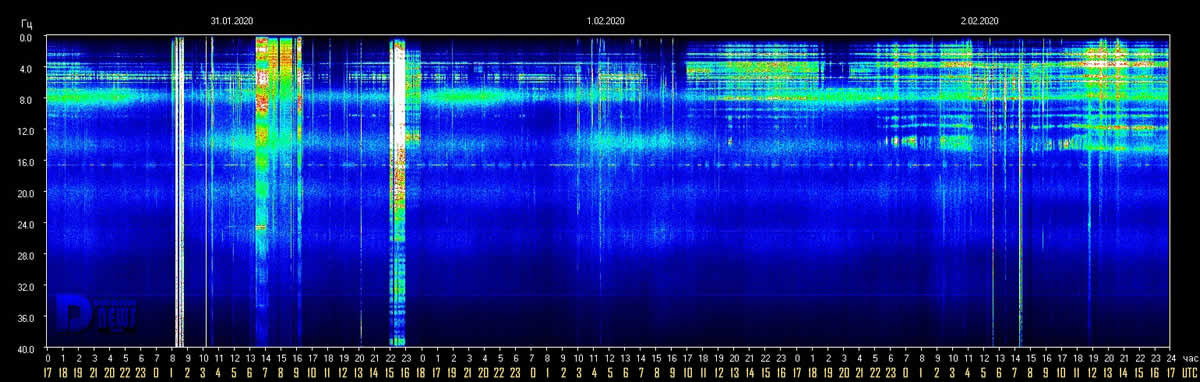Click the 8.0 frequency axis label
1200x382 pixels.
click(x=26, y=100)
